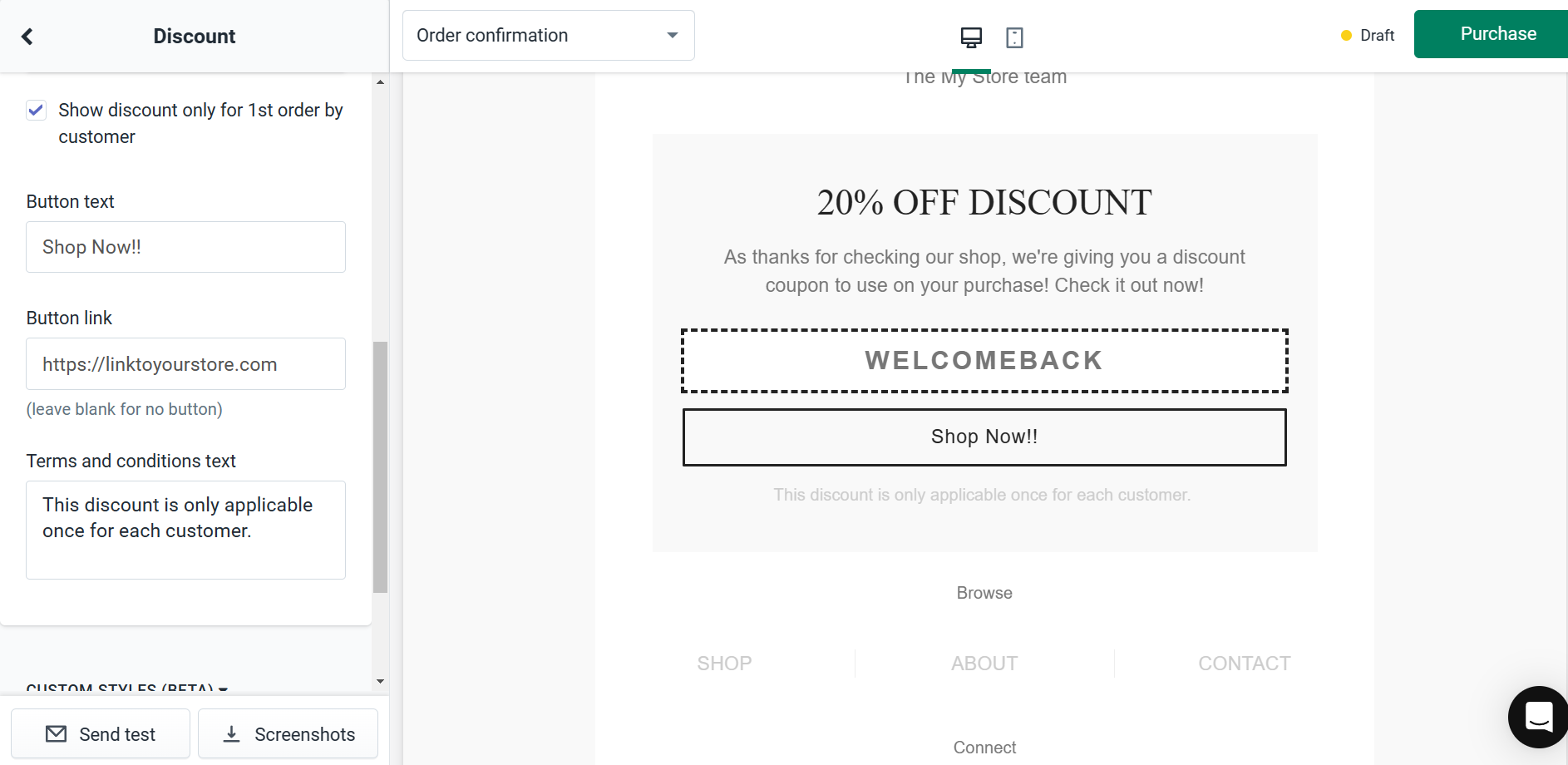Click the Screenshots download icon
This screenshot has height=765, width=1568.
tap(232, 733)
